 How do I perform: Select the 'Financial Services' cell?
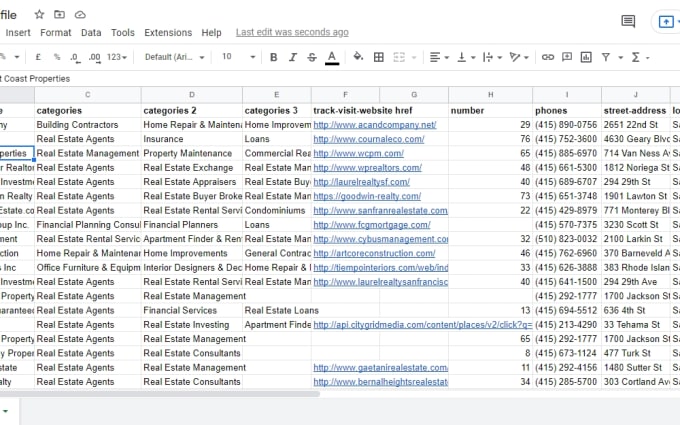(192, 311)
